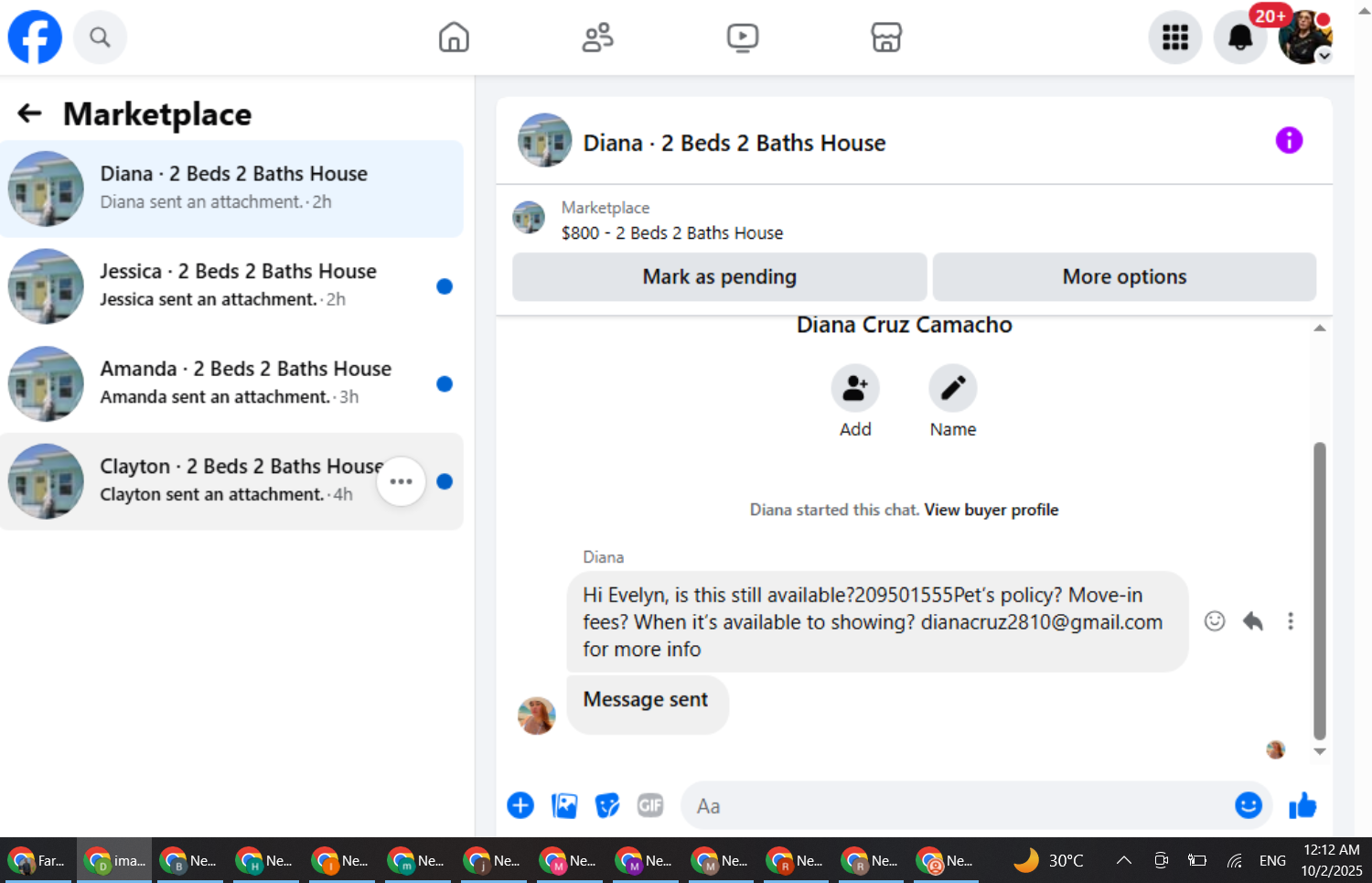This screenshot has width=1372, height=883.
Task: Click the ENG language indicator
Action: [x=1272, y=860]
